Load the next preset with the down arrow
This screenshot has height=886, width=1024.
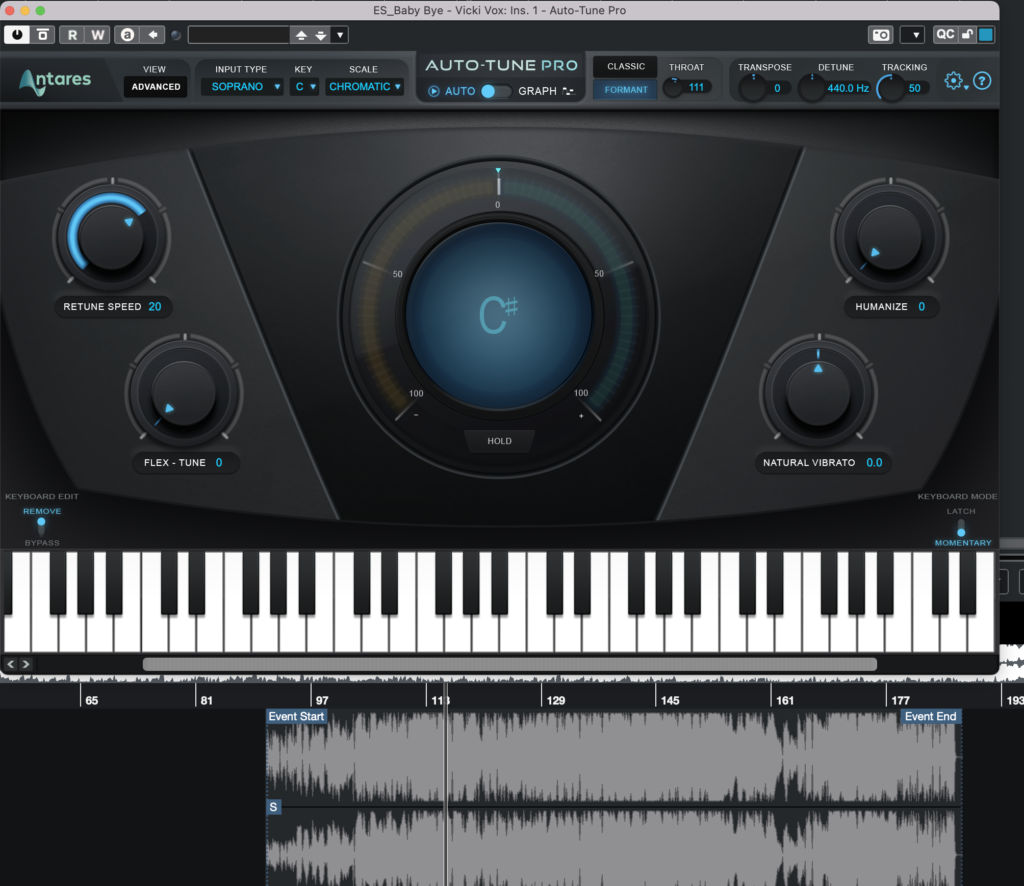pyautogui.click(x=321, y=35)
